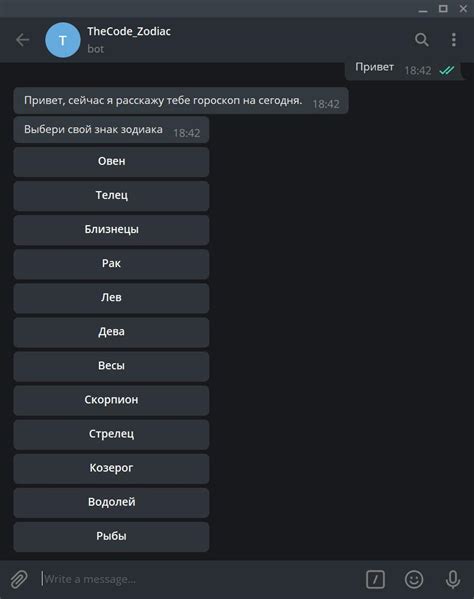Viewport: 474px width, 599px height.
Task: Pick the Близнецы button
Action: coord(111,230)
